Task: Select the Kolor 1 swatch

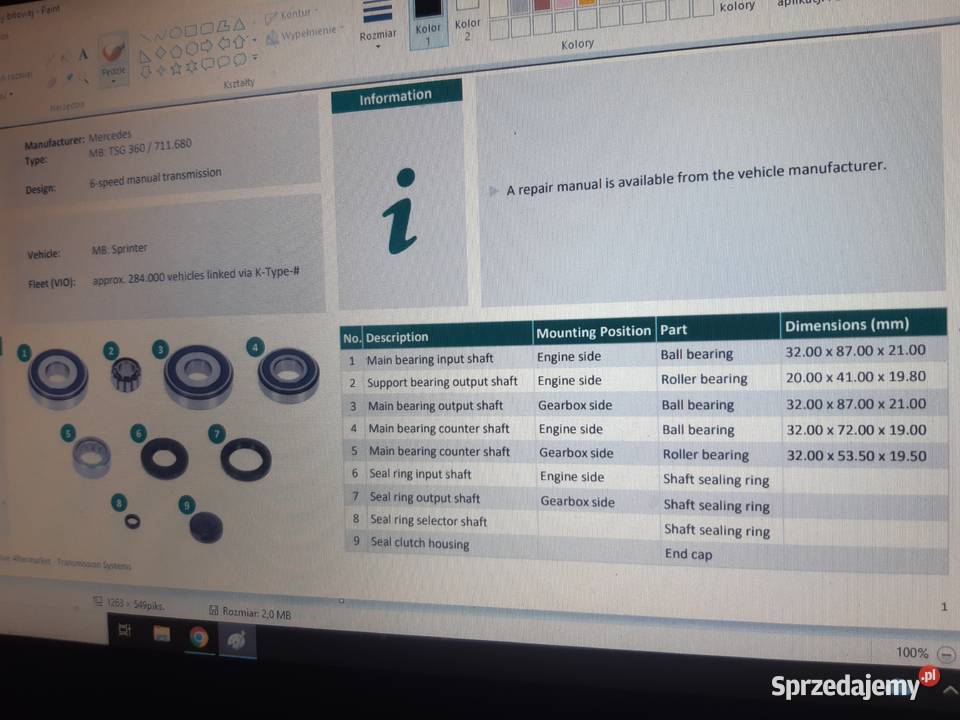Action: tap(428, 23)
